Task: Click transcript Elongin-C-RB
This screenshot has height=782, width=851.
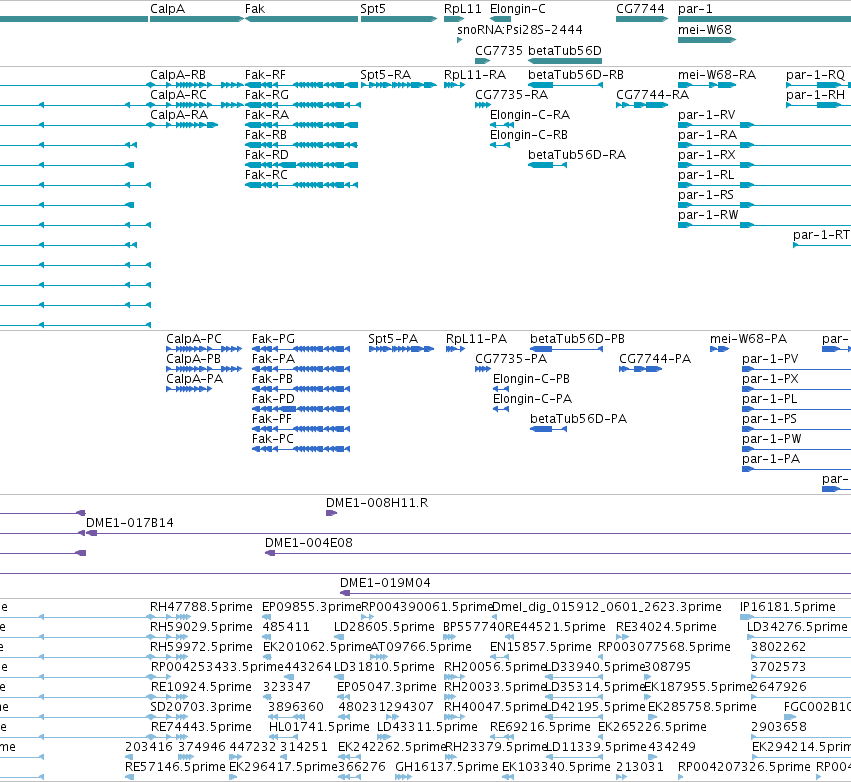Action: click(x=500, y=145)
